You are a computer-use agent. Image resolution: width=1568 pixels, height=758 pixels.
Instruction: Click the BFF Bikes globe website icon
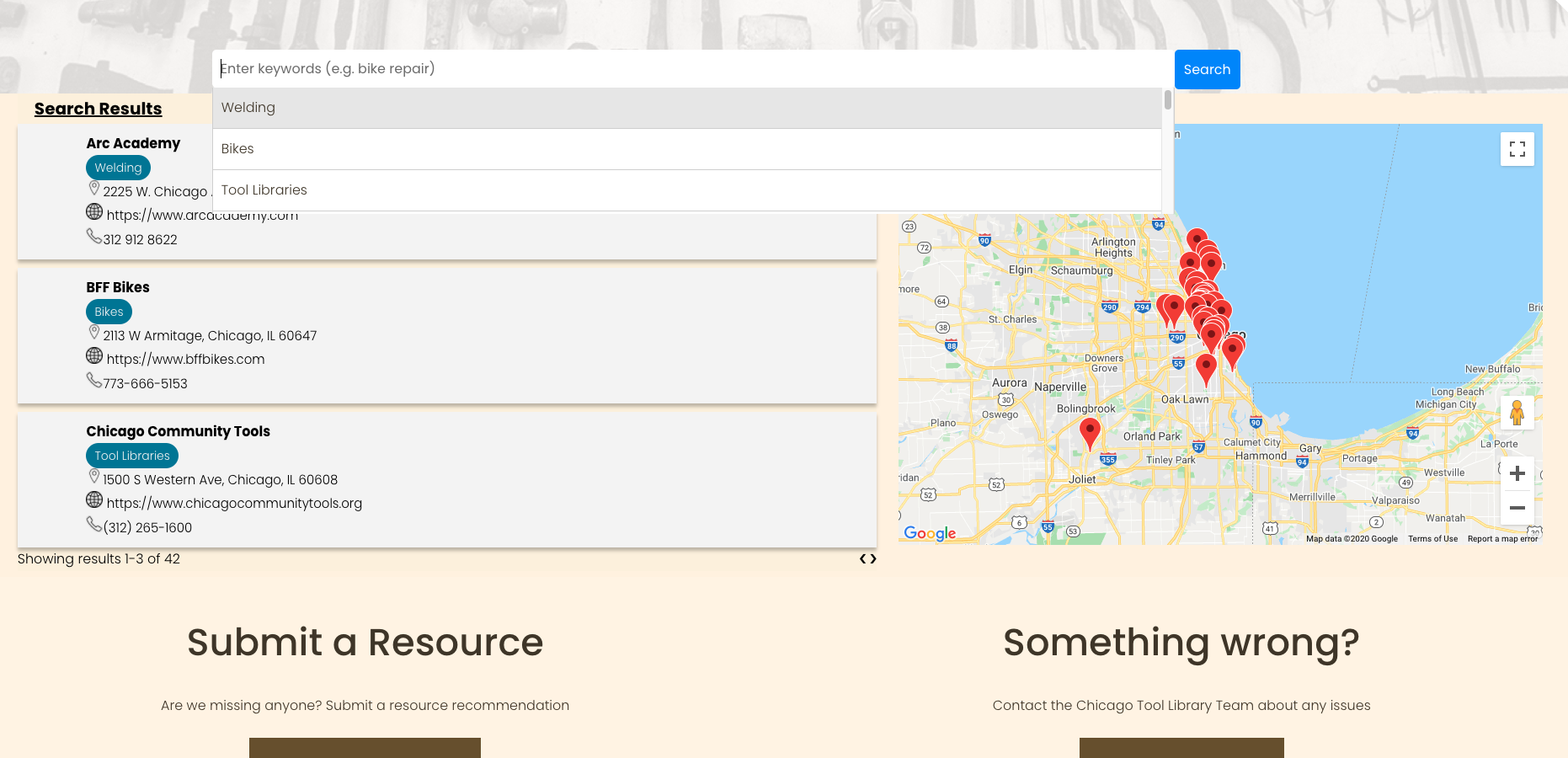(x=94, y=356)
